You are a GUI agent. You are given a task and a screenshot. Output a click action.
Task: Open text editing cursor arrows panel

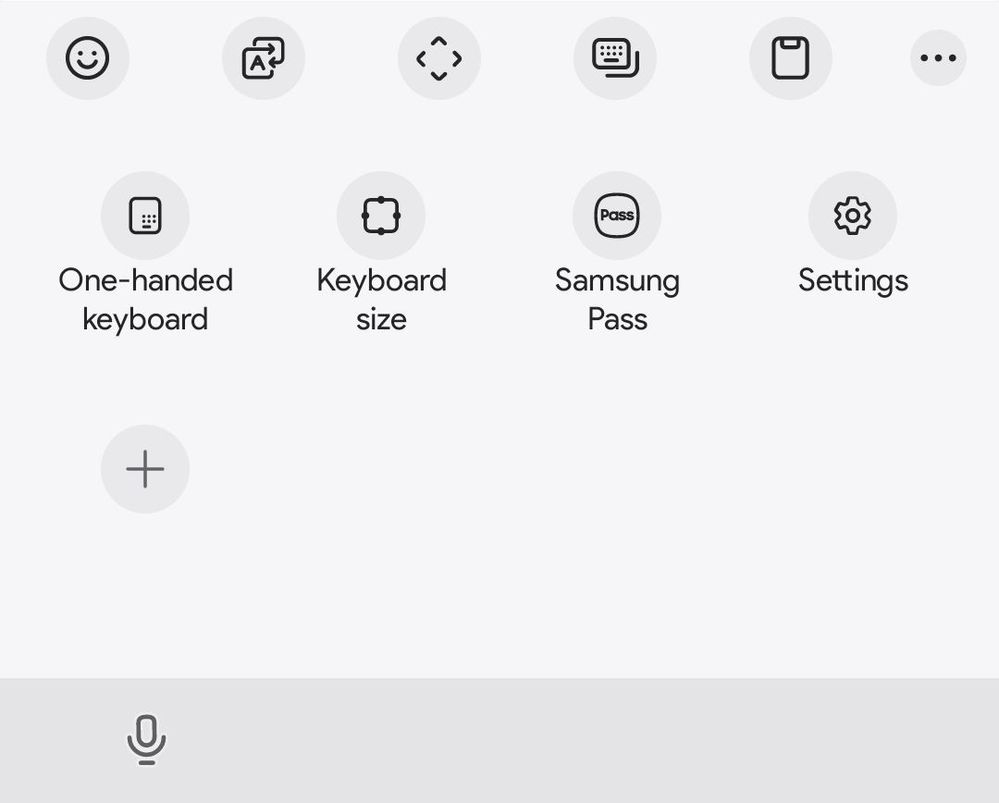pos(439,58)
